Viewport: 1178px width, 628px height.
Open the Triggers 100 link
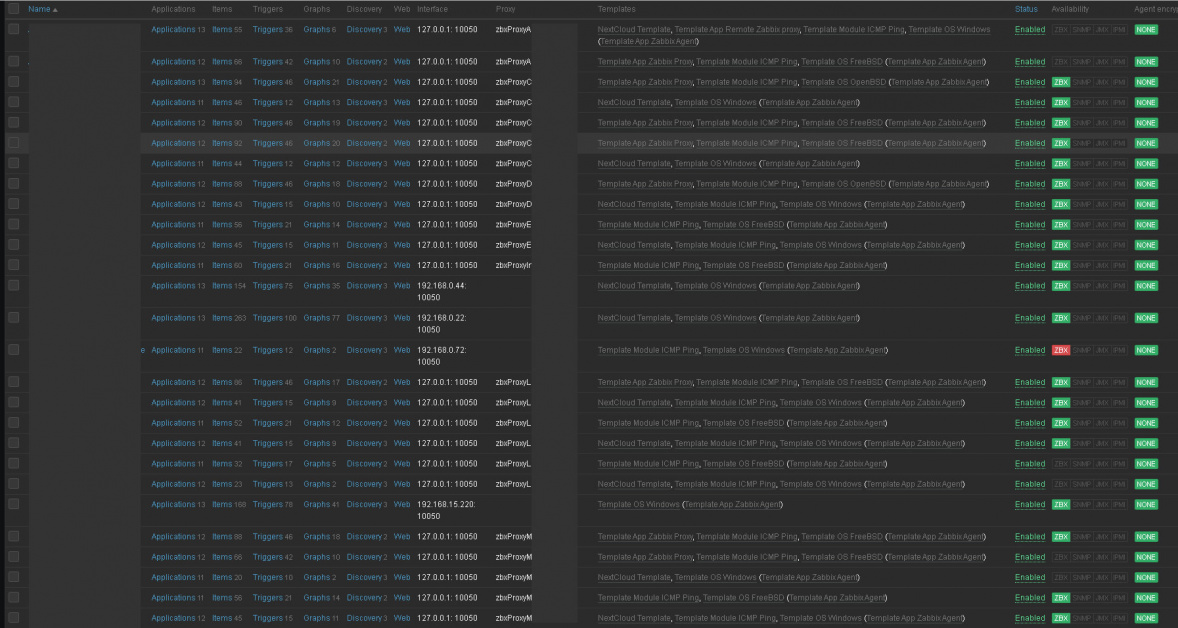pyautogui.click(x=274, y=318)
